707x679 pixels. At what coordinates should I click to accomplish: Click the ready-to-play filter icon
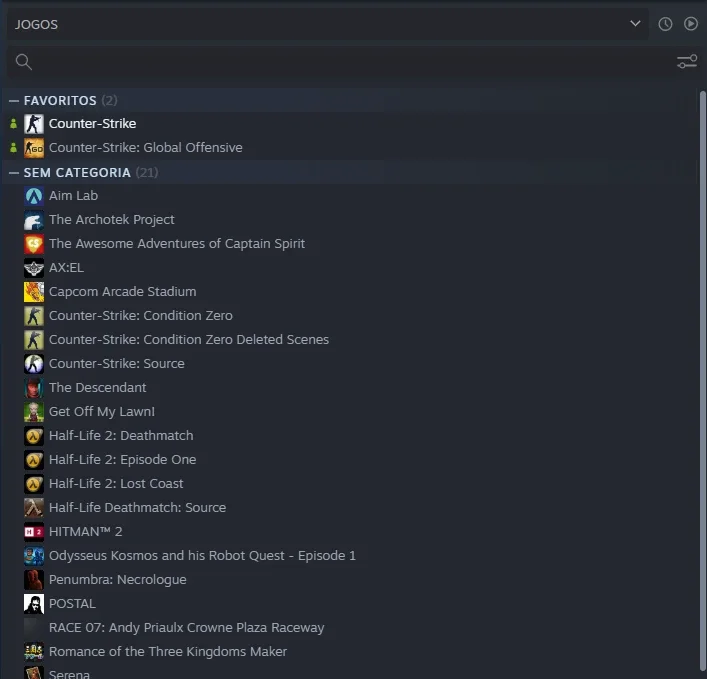(691, 24)
